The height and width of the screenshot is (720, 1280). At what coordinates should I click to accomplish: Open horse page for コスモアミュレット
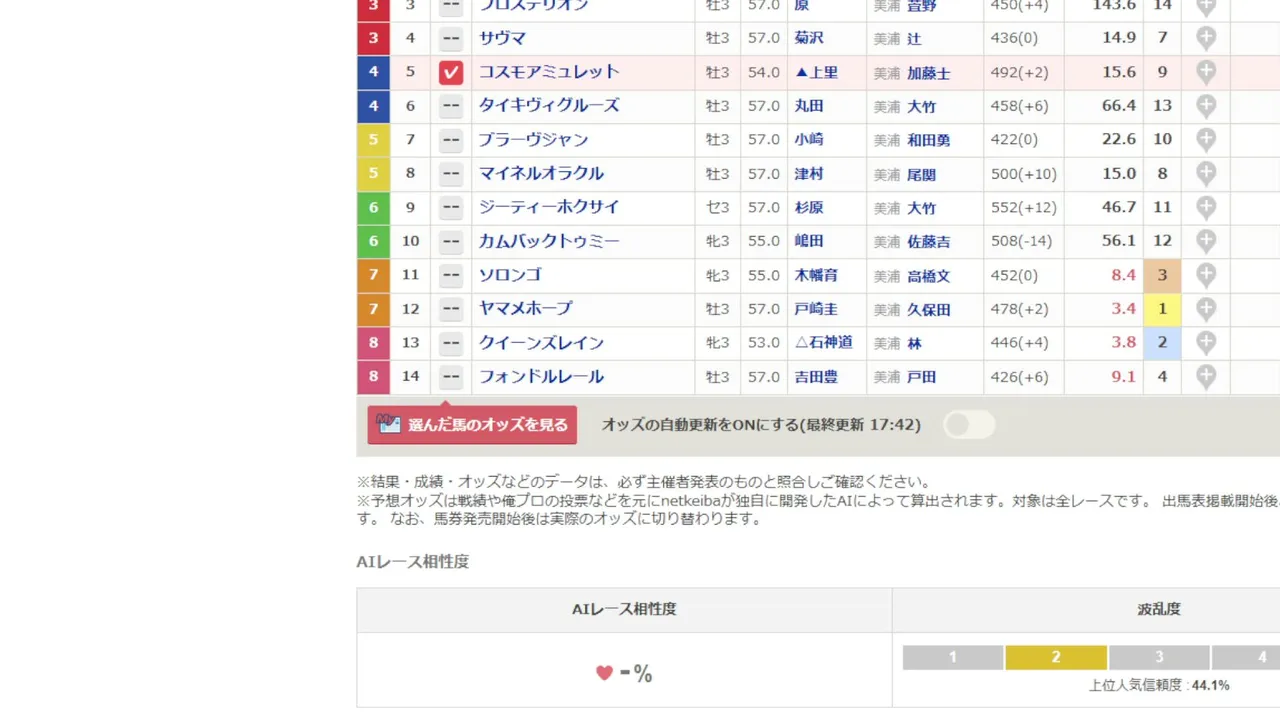[549, 72]
